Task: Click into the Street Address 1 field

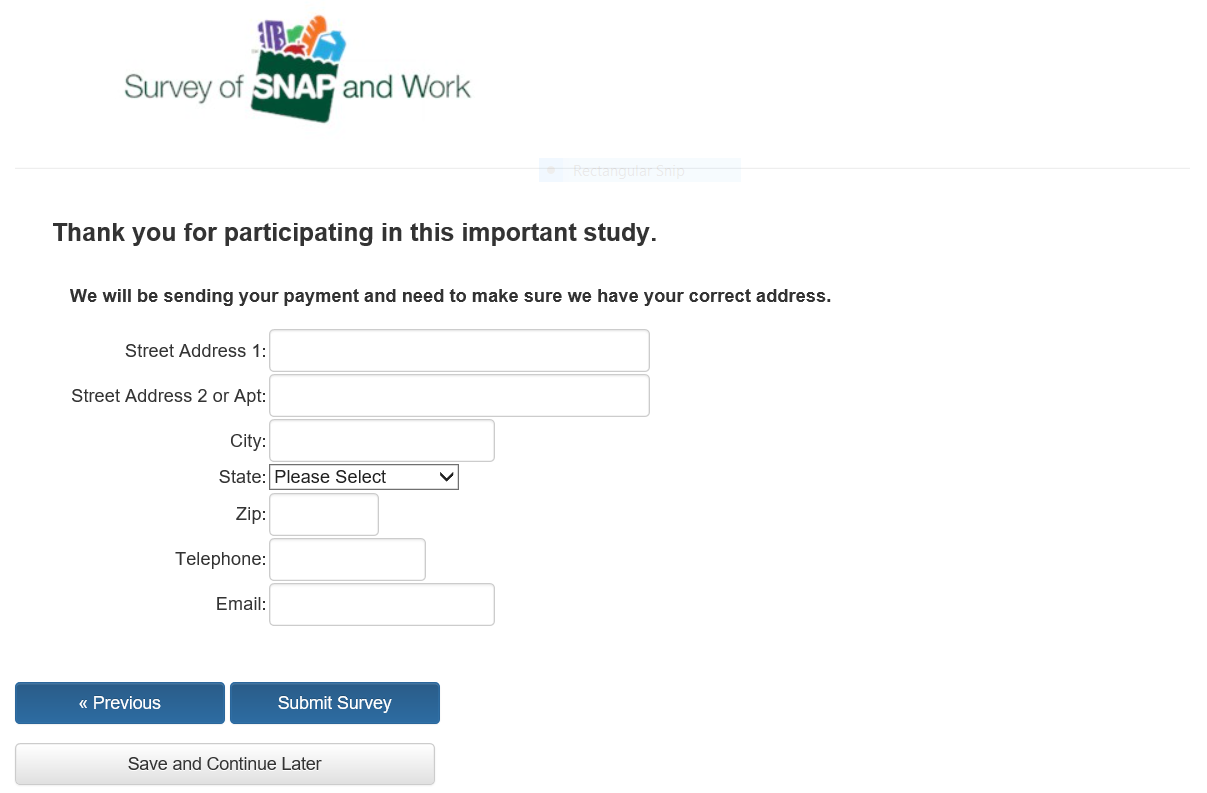Action: click(459, 351)
